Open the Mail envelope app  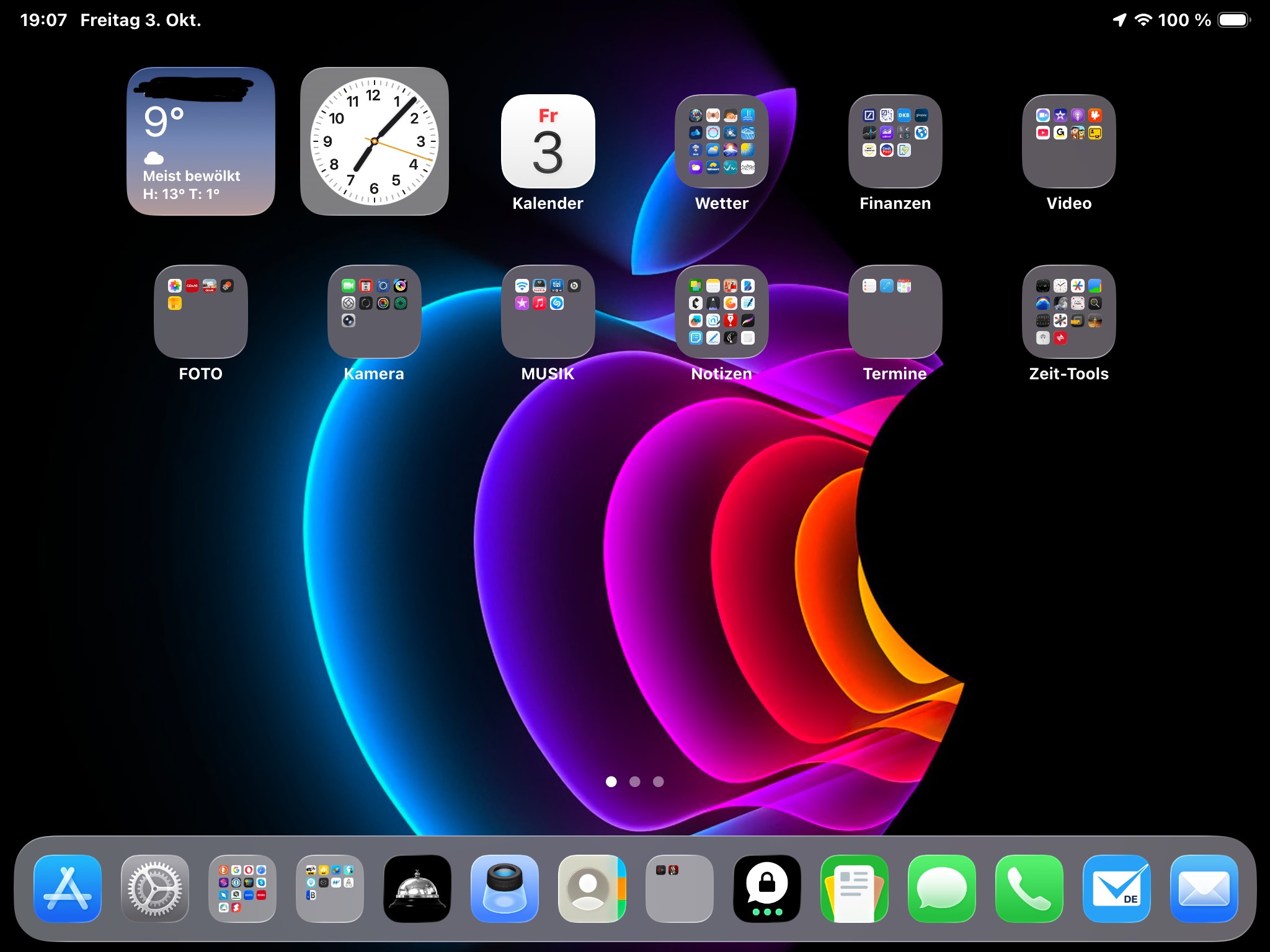click(1204, 888)
